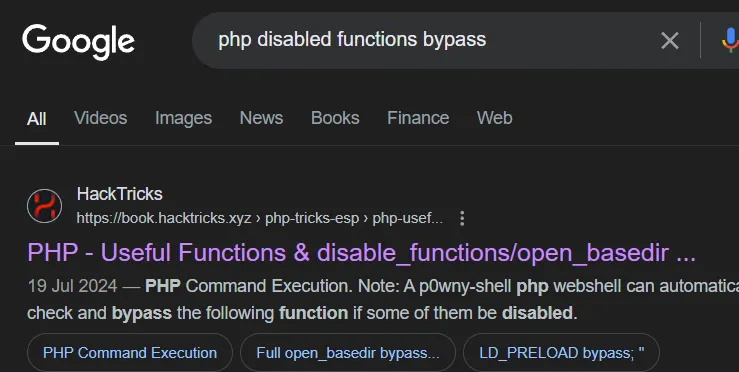
Task: Open the LD_PRELOAD bypass chip
Action: point(561,353)
